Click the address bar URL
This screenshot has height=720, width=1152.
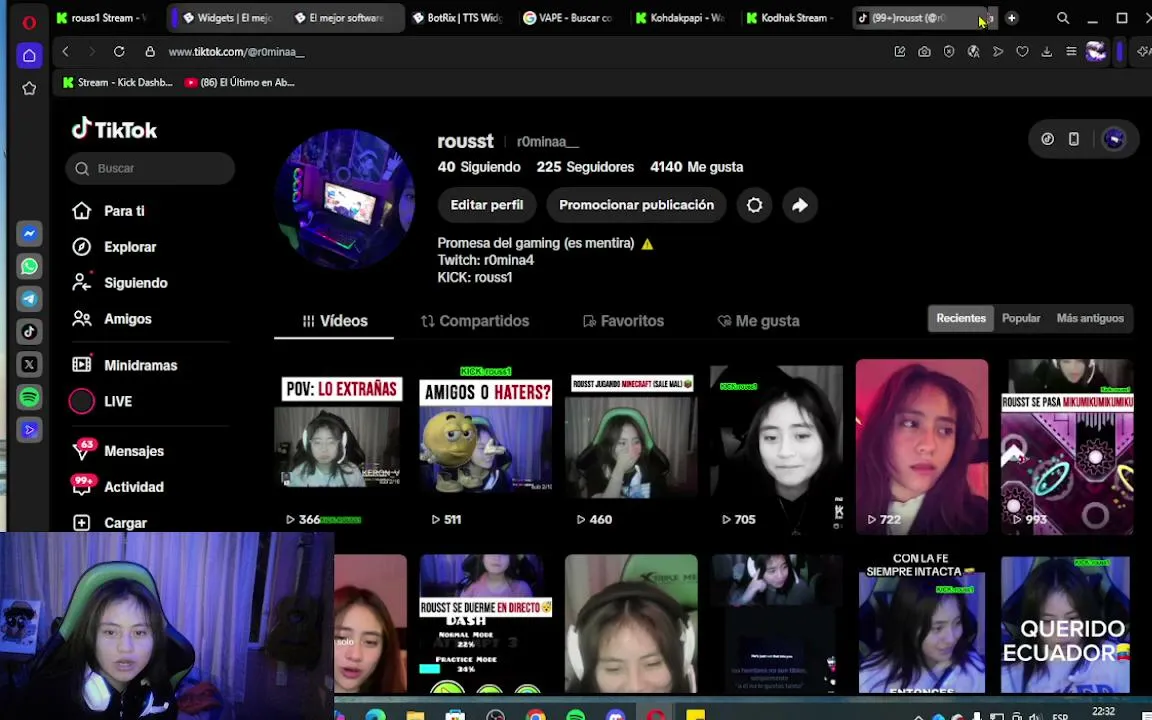point(237,52)
